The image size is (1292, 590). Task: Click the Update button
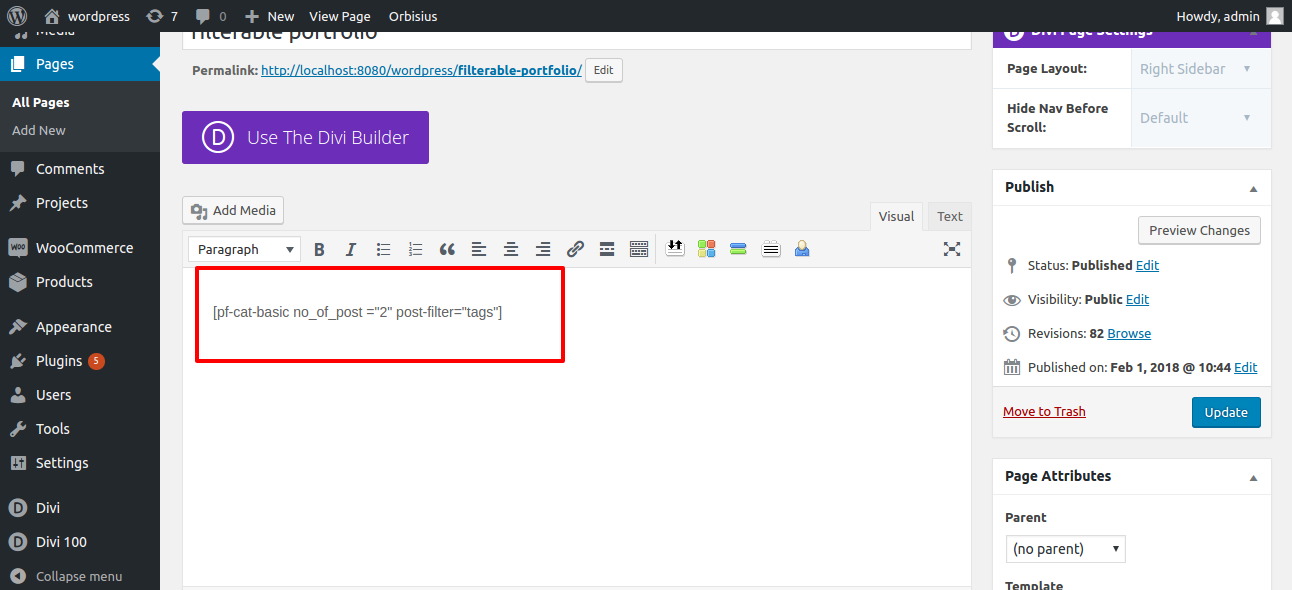tap(1225, 412)
